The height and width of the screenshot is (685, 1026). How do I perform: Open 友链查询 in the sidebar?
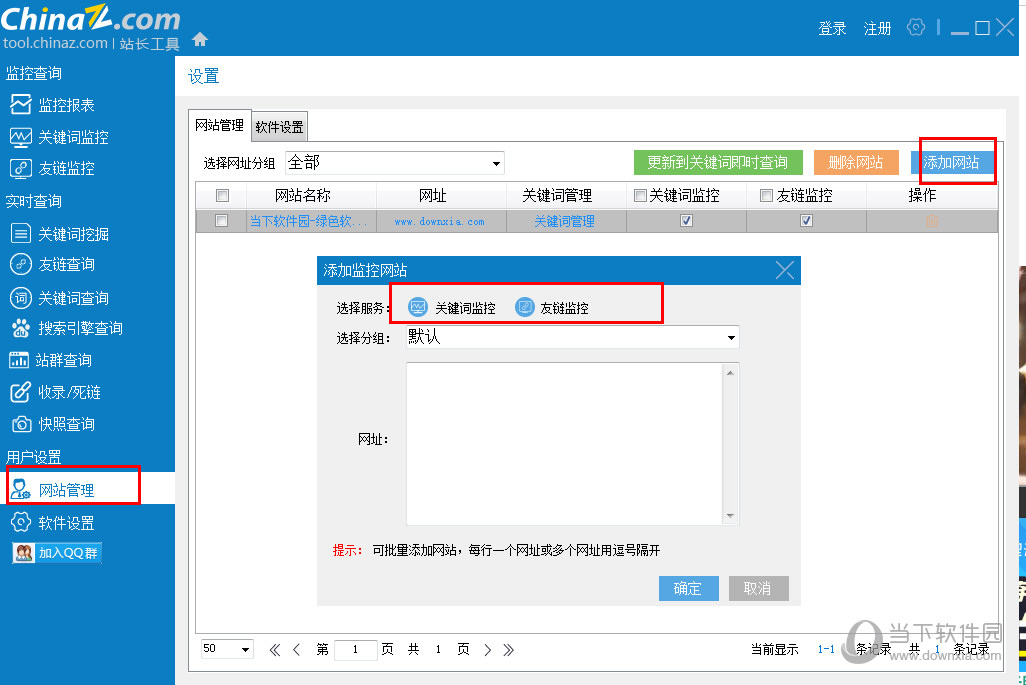click(52, 264)
